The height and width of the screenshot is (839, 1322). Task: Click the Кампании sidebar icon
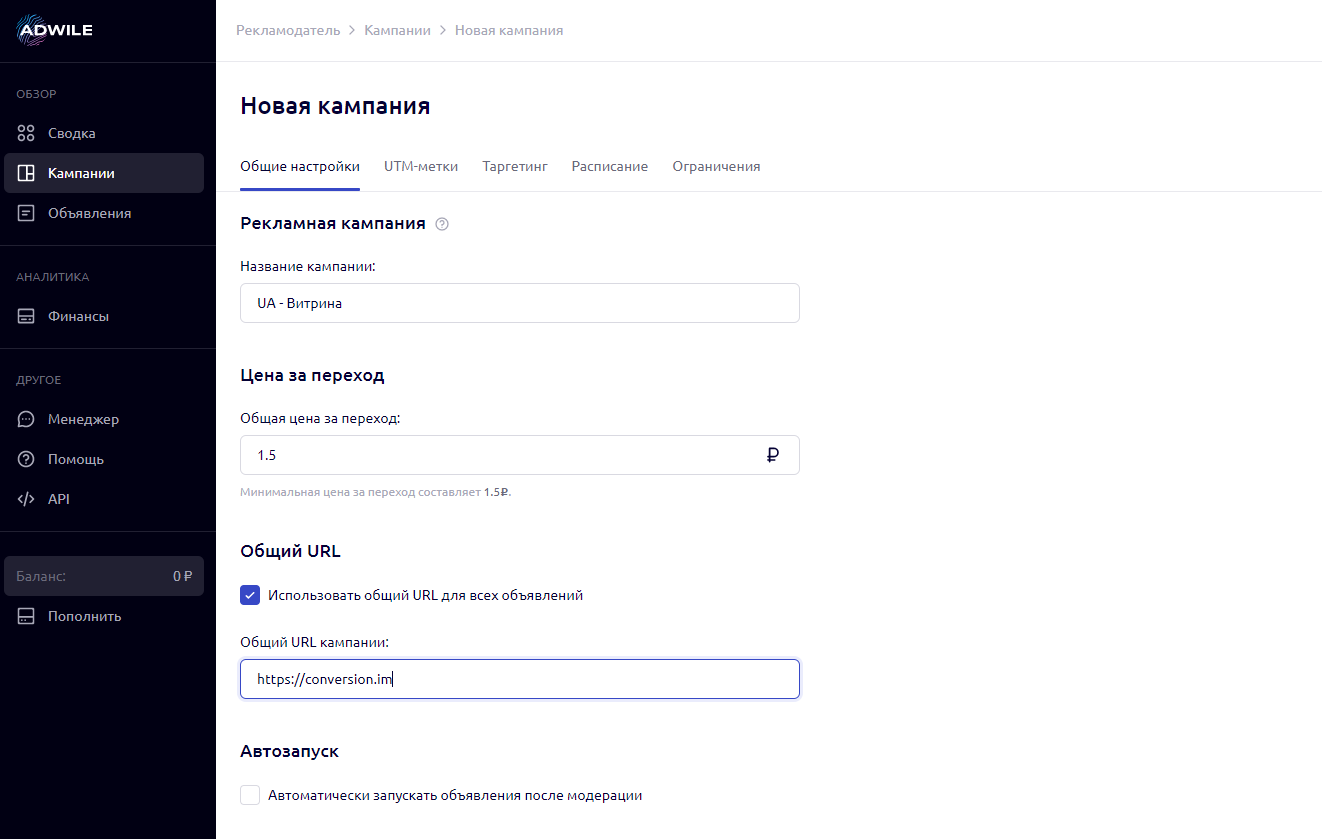point(26,173)
